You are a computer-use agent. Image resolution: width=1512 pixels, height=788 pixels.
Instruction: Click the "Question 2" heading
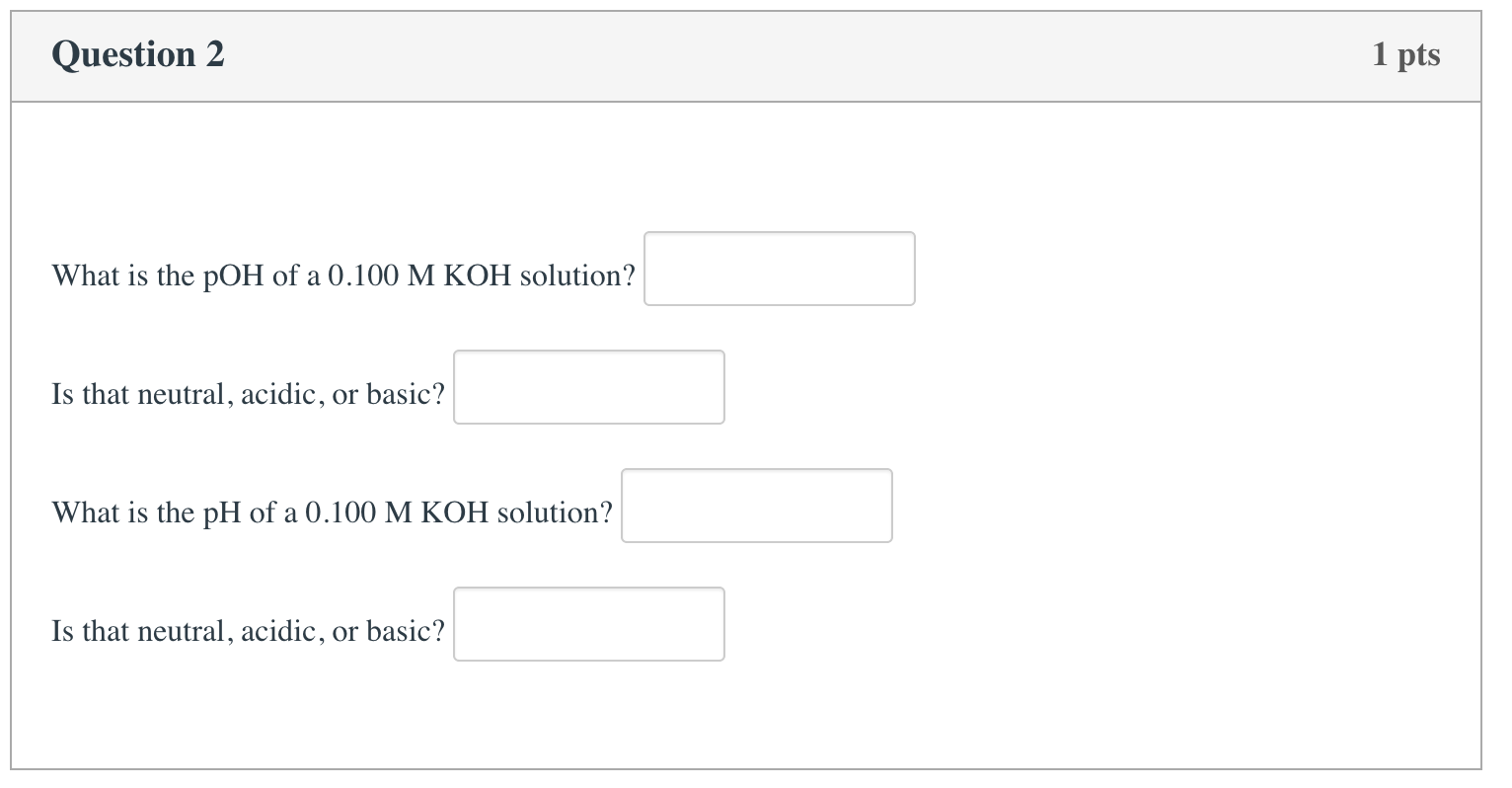(138, 54)
